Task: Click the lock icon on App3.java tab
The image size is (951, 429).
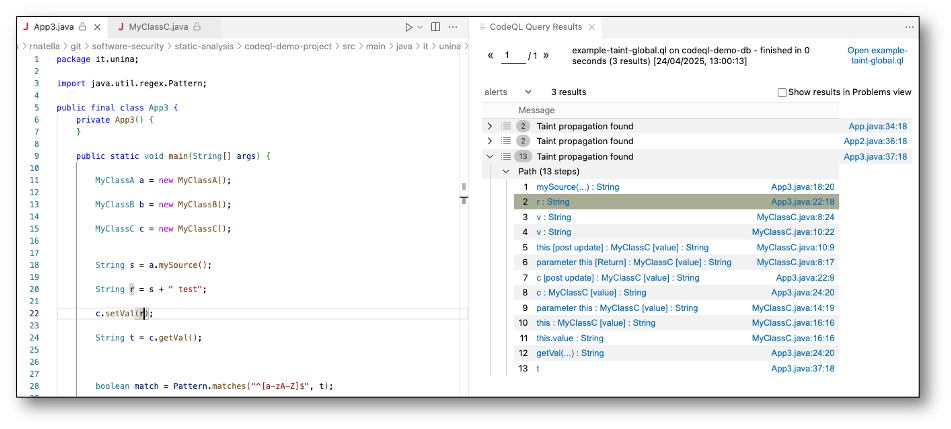Action: click(83, 27)
